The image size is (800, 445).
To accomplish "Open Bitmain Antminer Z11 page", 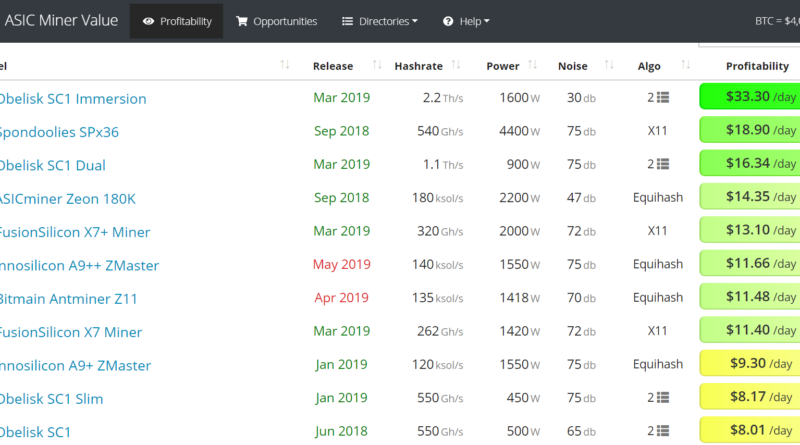I will tap(68, 299).
